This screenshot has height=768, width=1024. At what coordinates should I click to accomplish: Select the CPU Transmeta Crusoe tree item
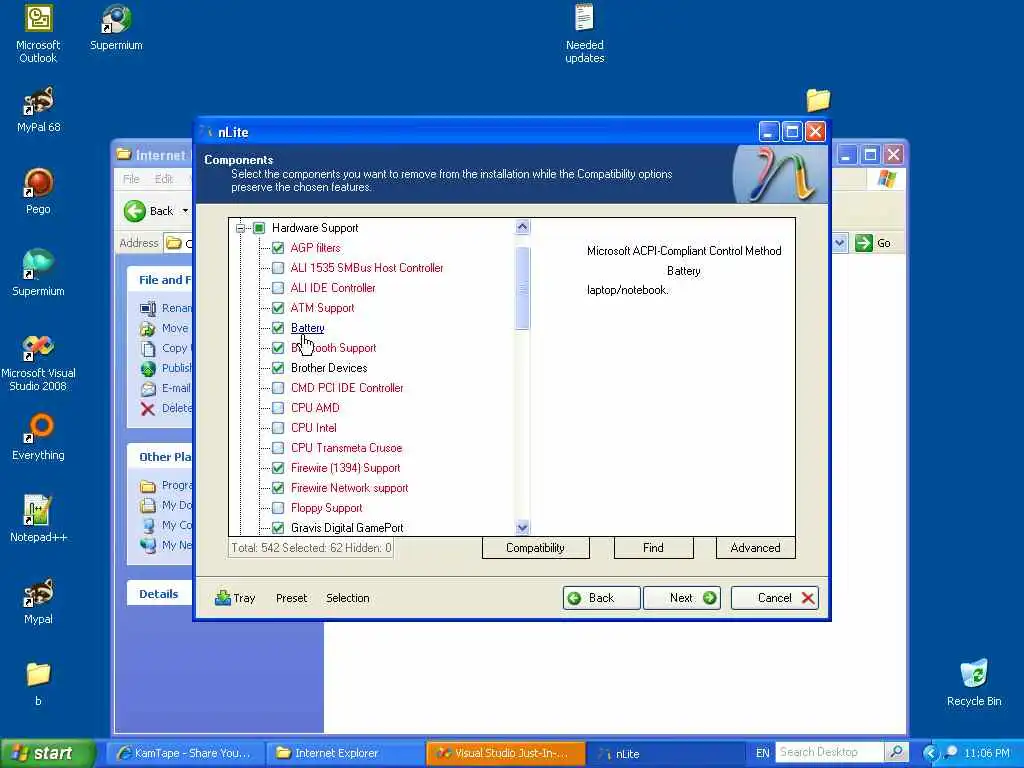point(346,448)
